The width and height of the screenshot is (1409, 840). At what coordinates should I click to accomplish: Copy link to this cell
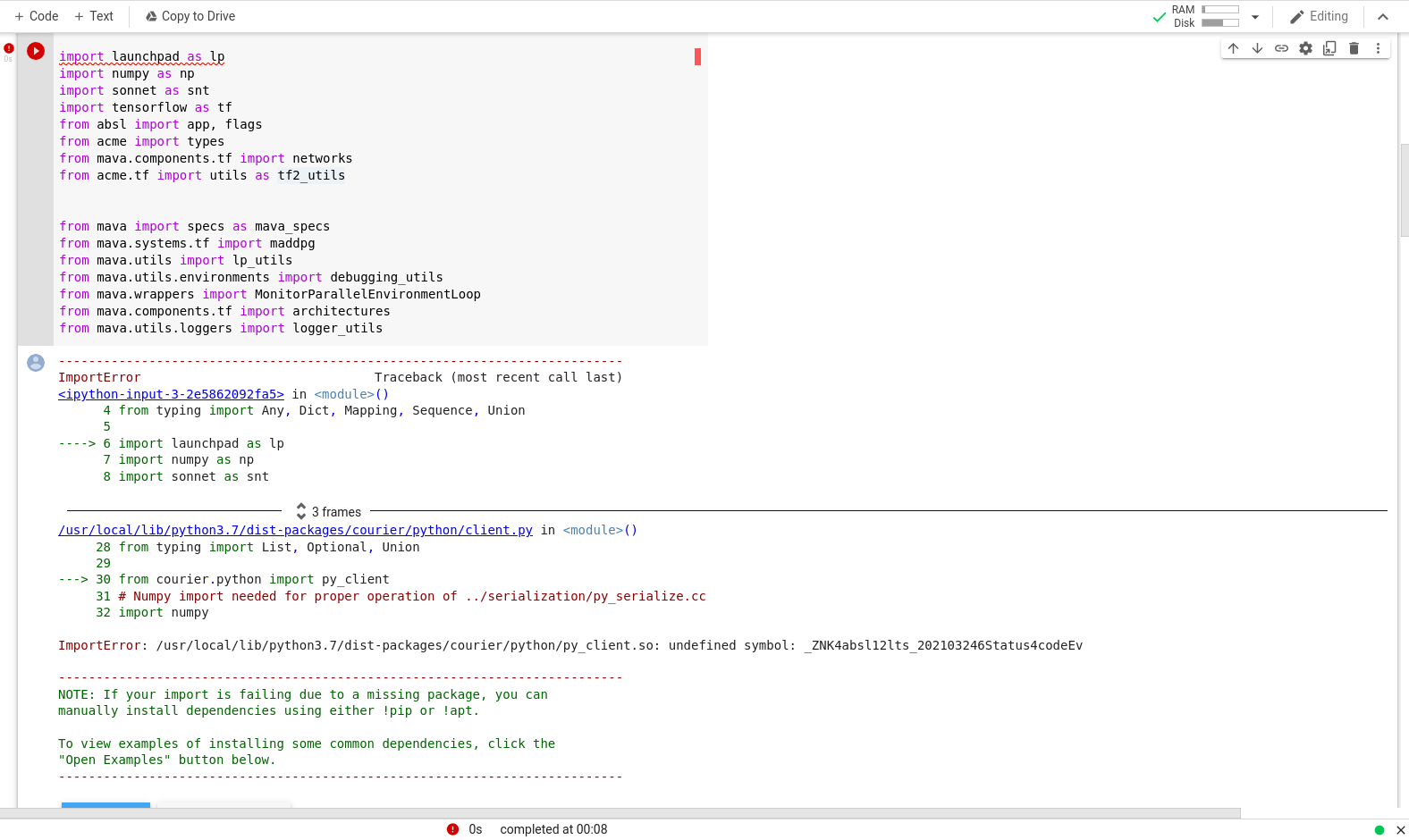(x=1281, y=48)
